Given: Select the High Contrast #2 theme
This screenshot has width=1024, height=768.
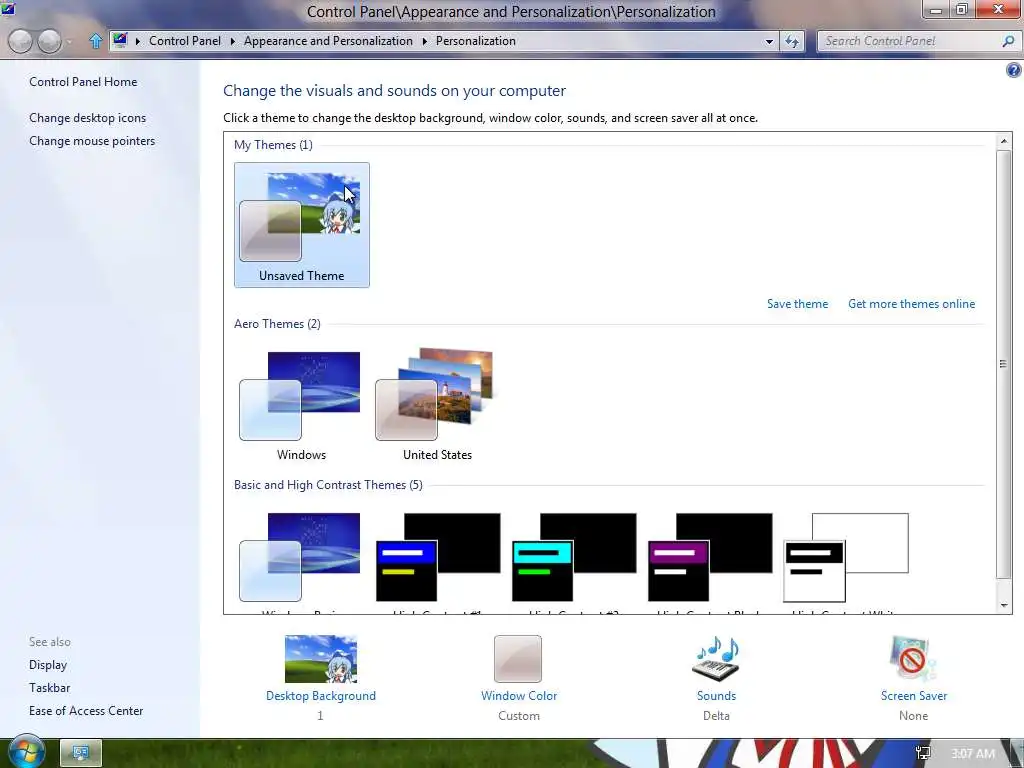Looking at the screenshot, I should (x=573, y=562).
